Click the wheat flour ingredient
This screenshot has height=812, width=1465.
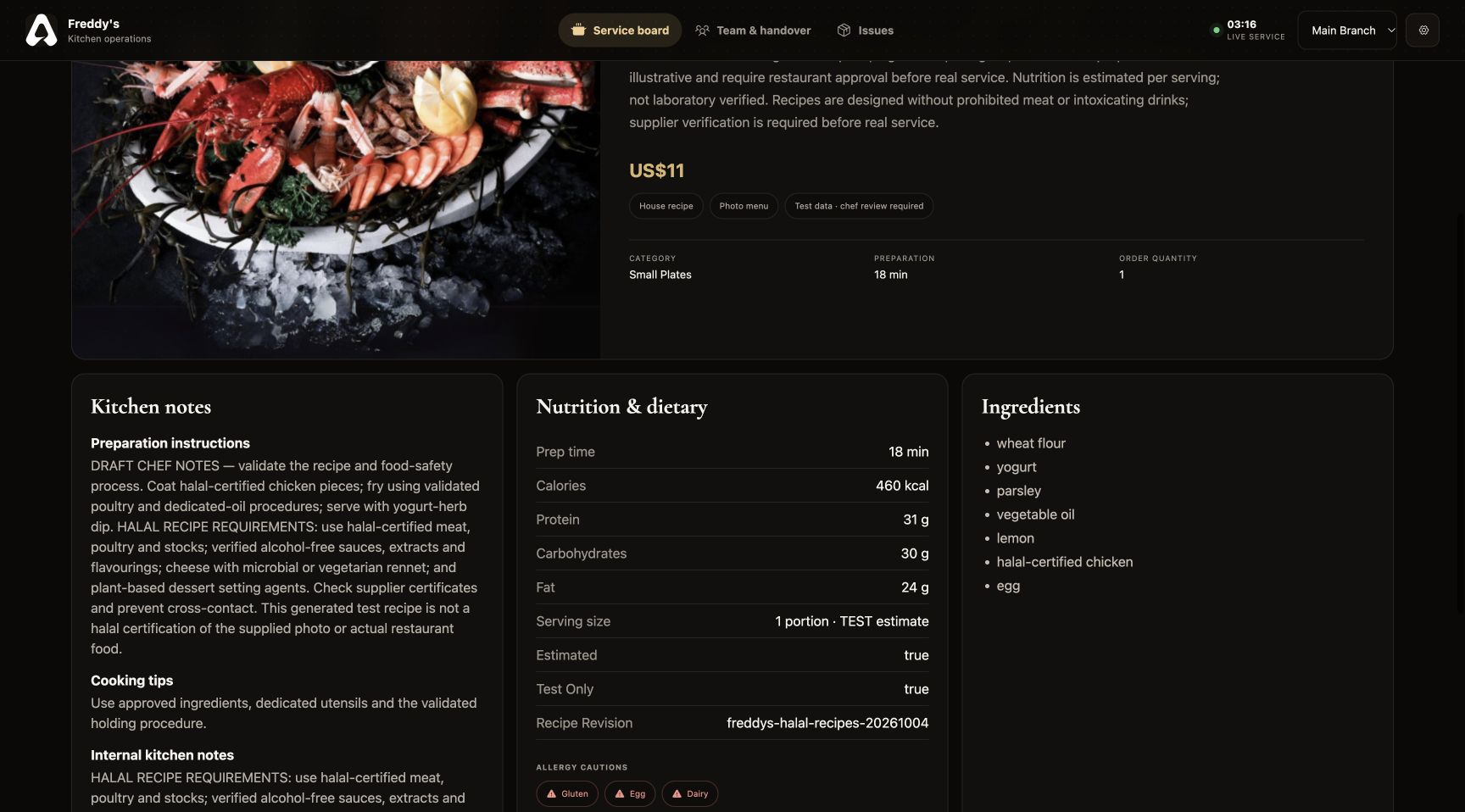point(1031,443)
